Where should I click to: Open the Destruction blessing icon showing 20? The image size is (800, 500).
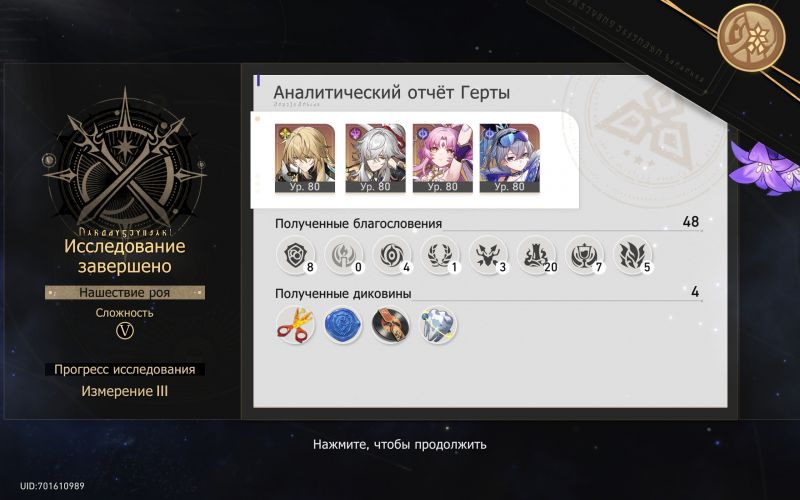click(536, 255)
